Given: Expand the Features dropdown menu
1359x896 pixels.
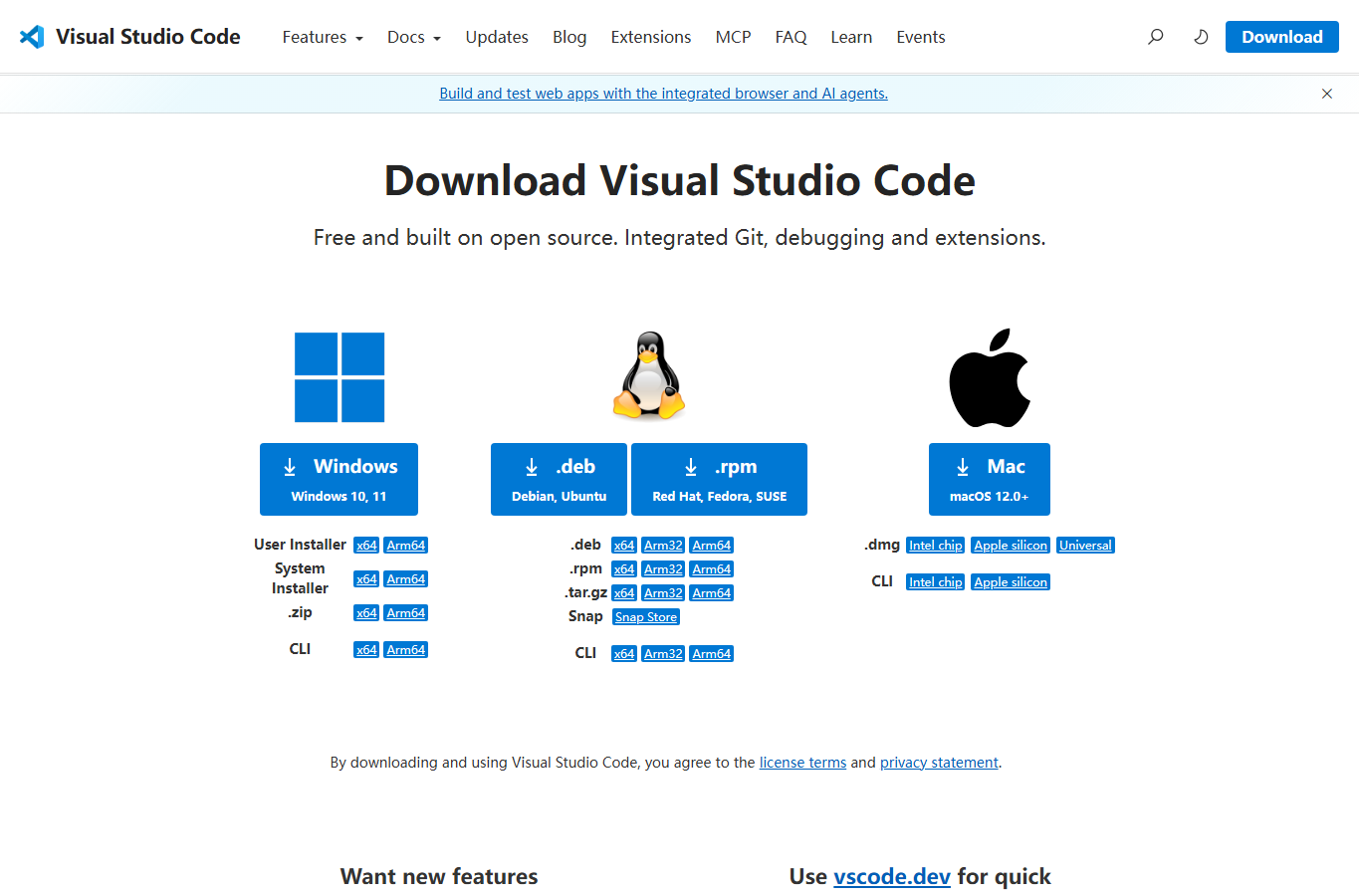Looking at the screenshot, I should (x=323, y=37).
